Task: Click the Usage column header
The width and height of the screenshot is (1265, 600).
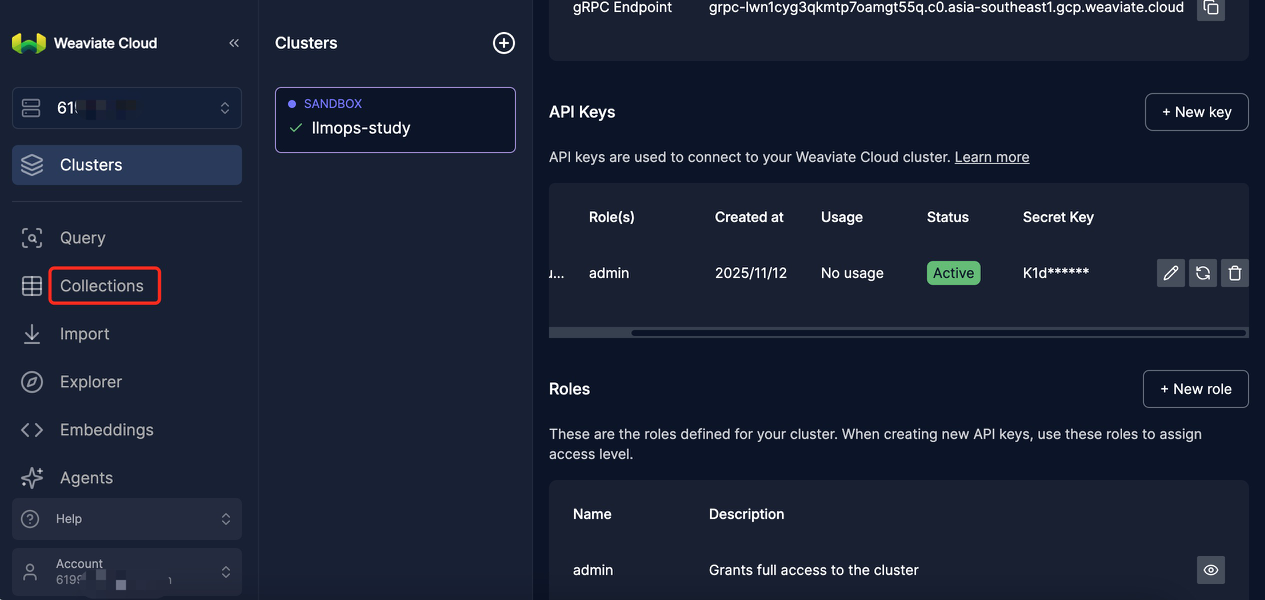Action: [842, 217]
